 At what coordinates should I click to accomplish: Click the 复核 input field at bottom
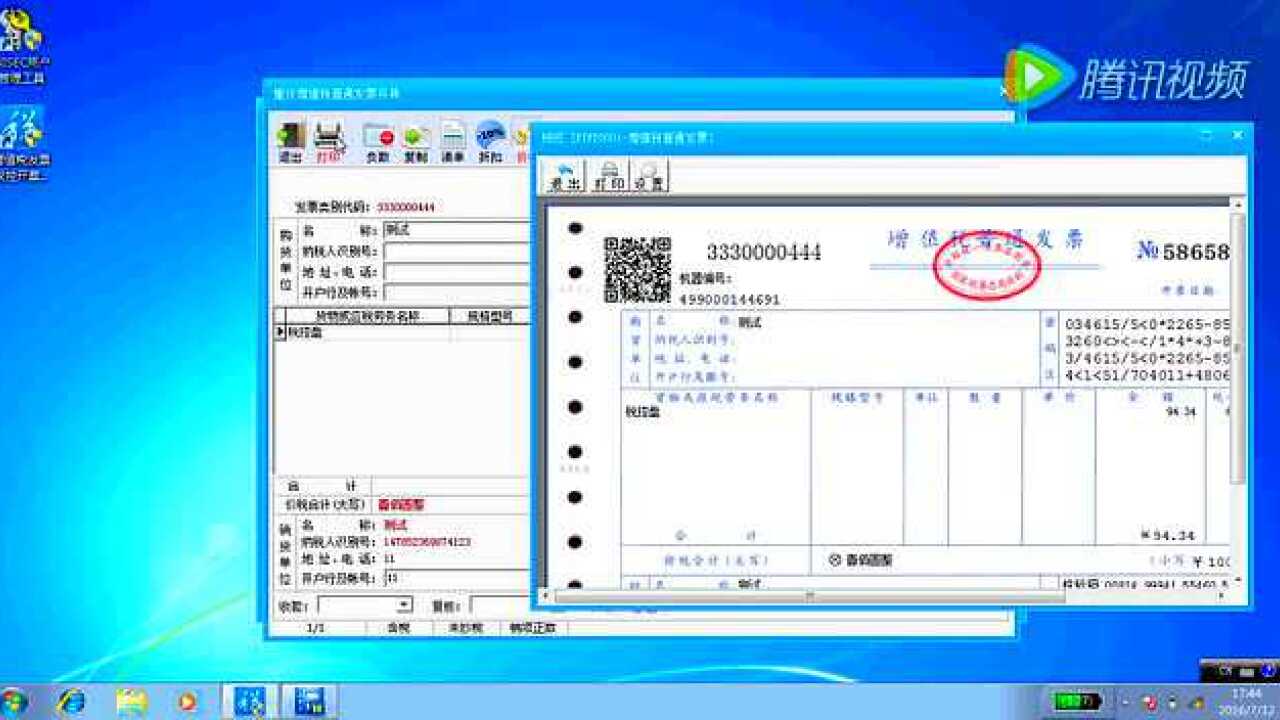500,605
